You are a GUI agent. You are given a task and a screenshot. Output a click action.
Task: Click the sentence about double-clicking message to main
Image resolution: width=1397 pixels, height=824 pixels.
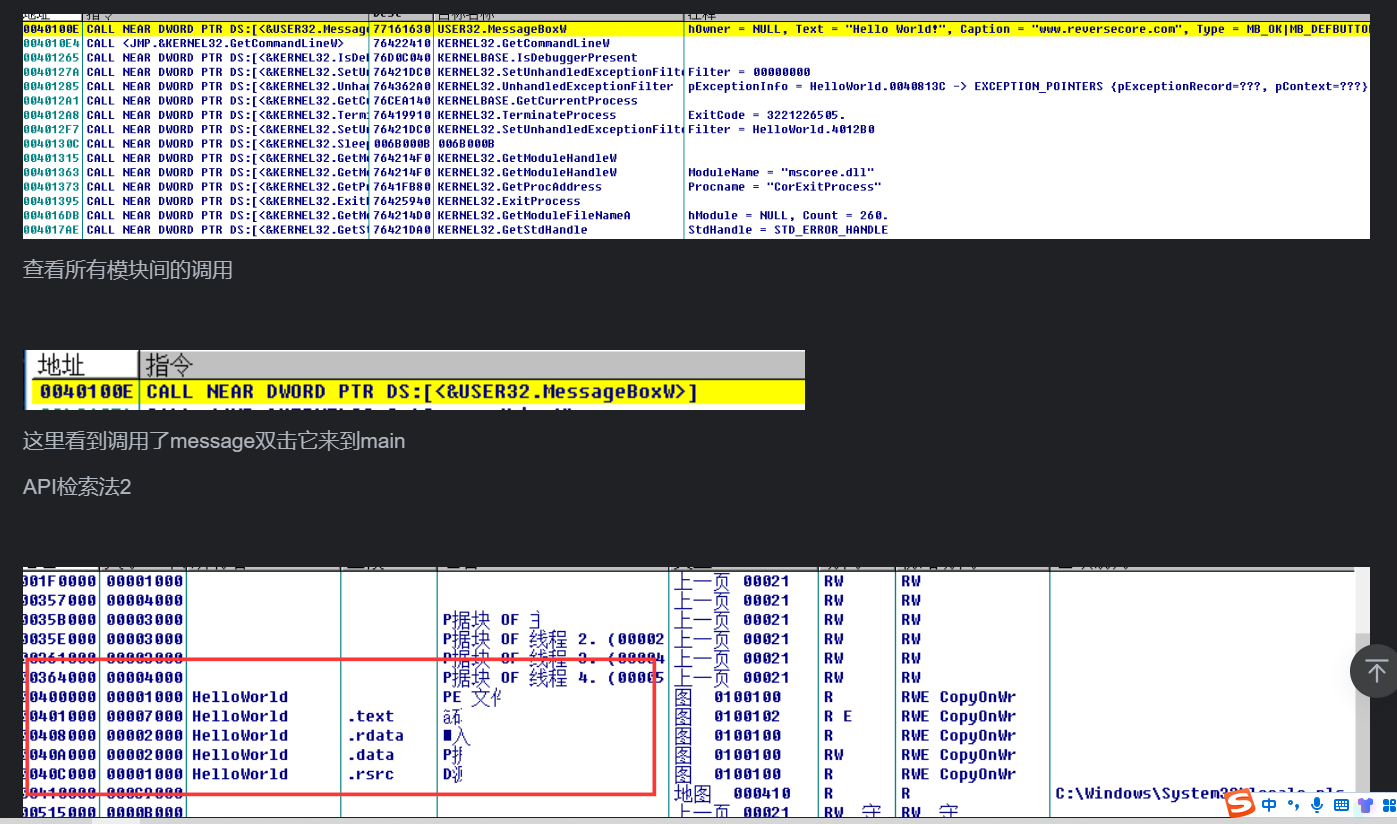pyautogui.click(x=214, y=441)
